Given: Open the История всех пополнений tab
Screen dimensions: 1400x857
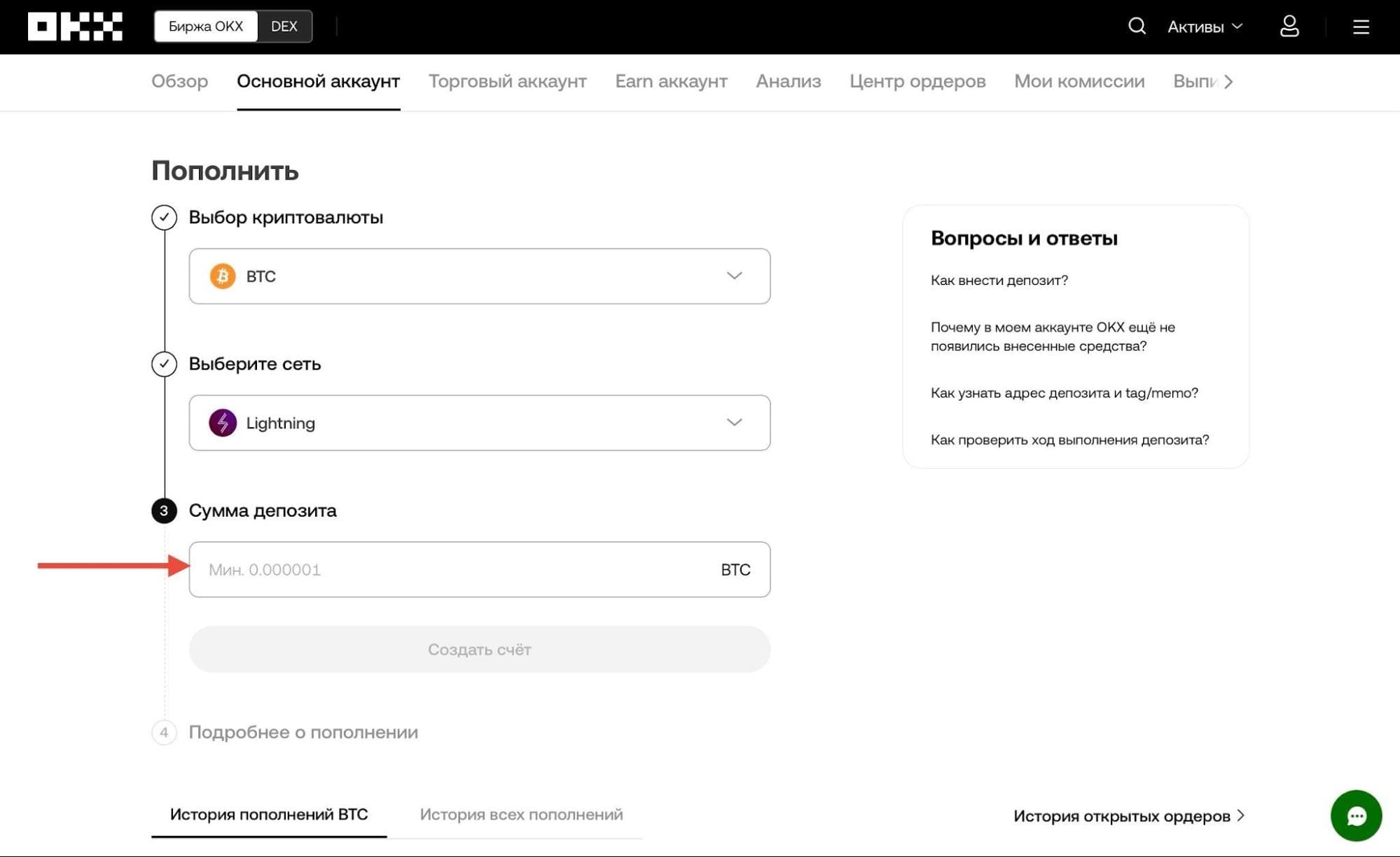Looking at the screenshot, I should point(521,814).
